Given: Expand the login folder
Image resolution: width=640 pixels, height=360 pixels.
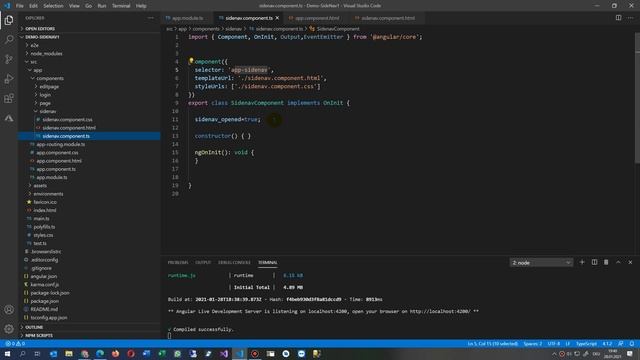Looking at the screenshot, I should [x=45, y=95].
